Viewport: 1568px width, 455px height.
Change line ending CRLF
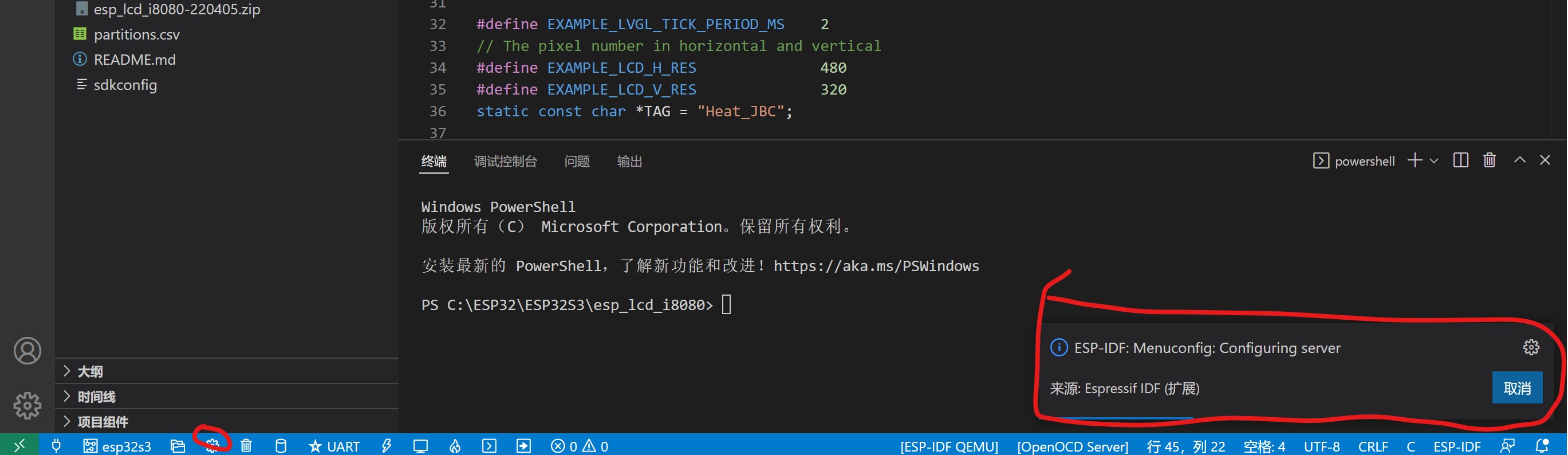[1373, 446]
